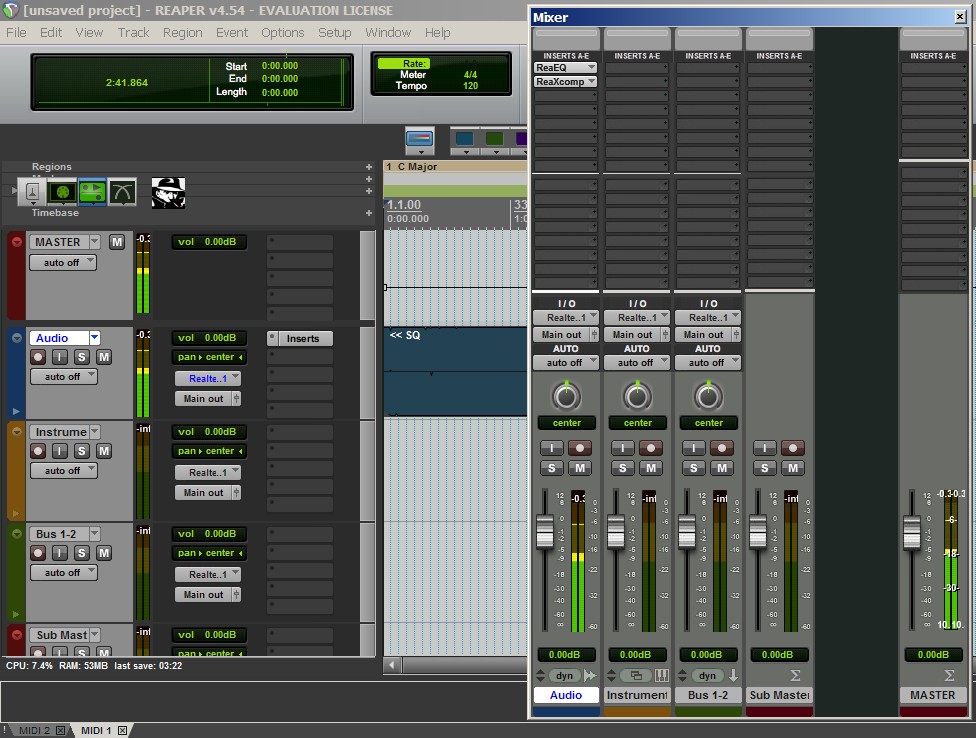Click the Audio channel volume fader in Mixer
Screen dimensions: 976x738
(x=545, y=531)
